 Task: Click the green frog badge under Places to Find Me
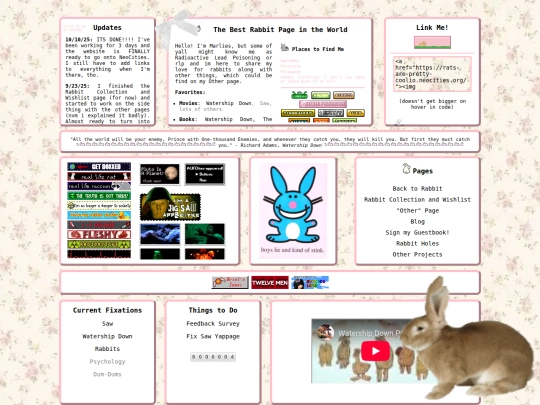pyautogui.click(x=299, y=95)
